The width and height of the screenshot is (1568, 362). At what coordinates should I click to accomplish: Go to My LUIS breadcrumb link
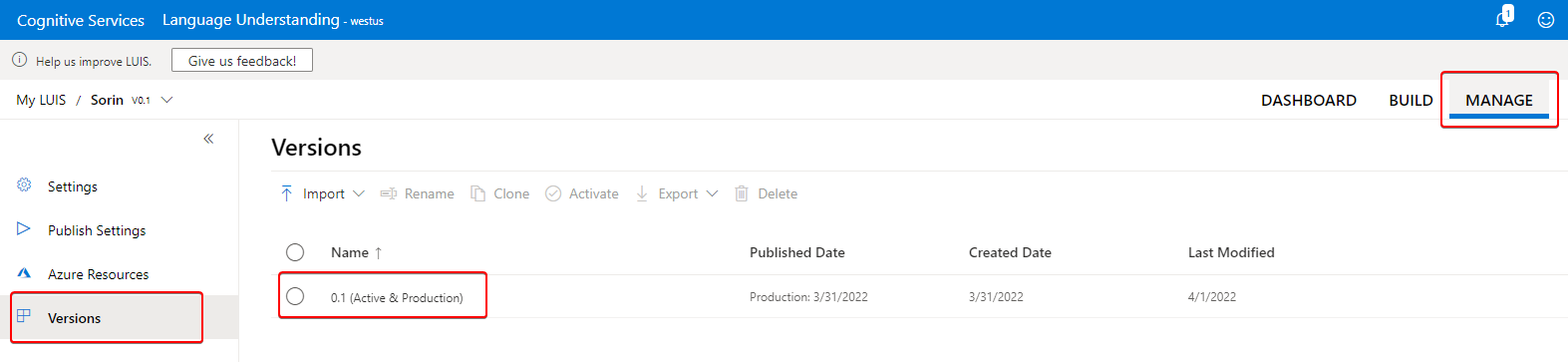[41, 100]
